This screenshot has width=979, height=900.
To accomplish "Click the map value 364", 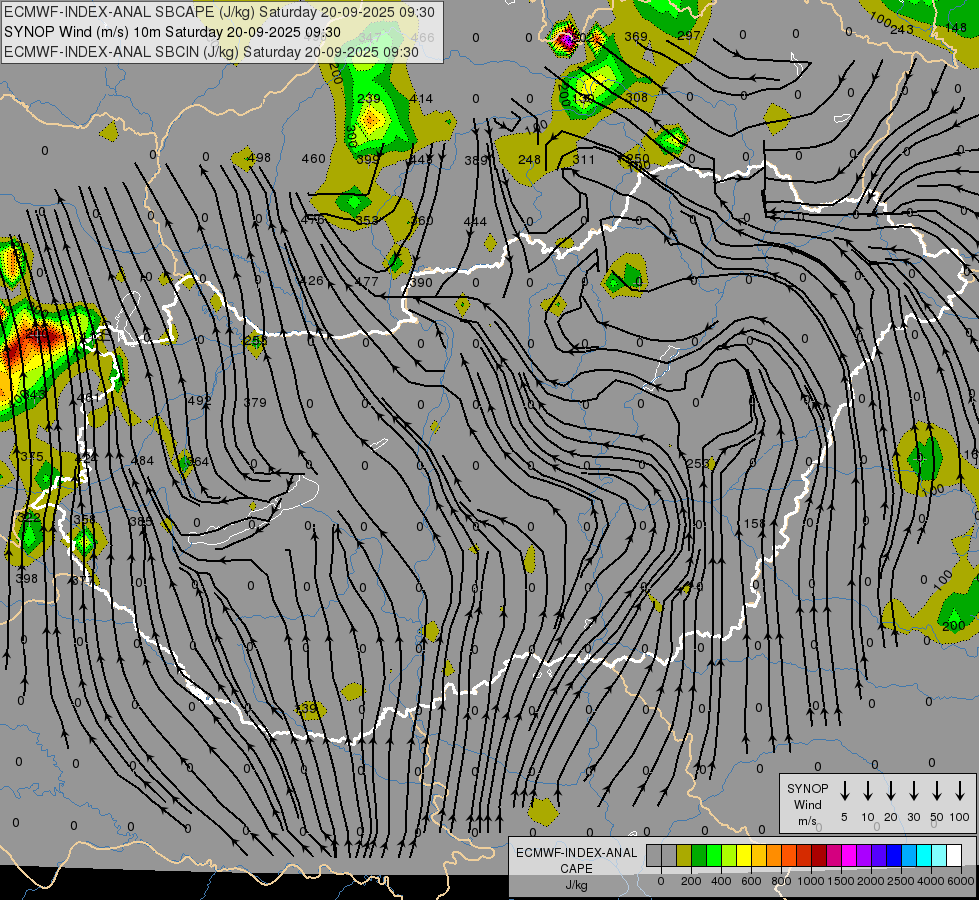I will 198,462.
